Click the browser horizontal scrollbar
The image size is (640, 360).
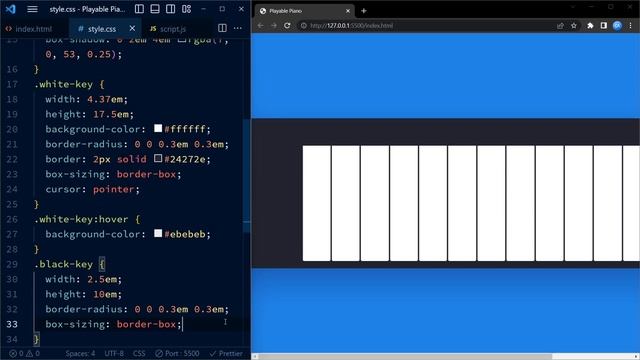(x=404, y=356)
